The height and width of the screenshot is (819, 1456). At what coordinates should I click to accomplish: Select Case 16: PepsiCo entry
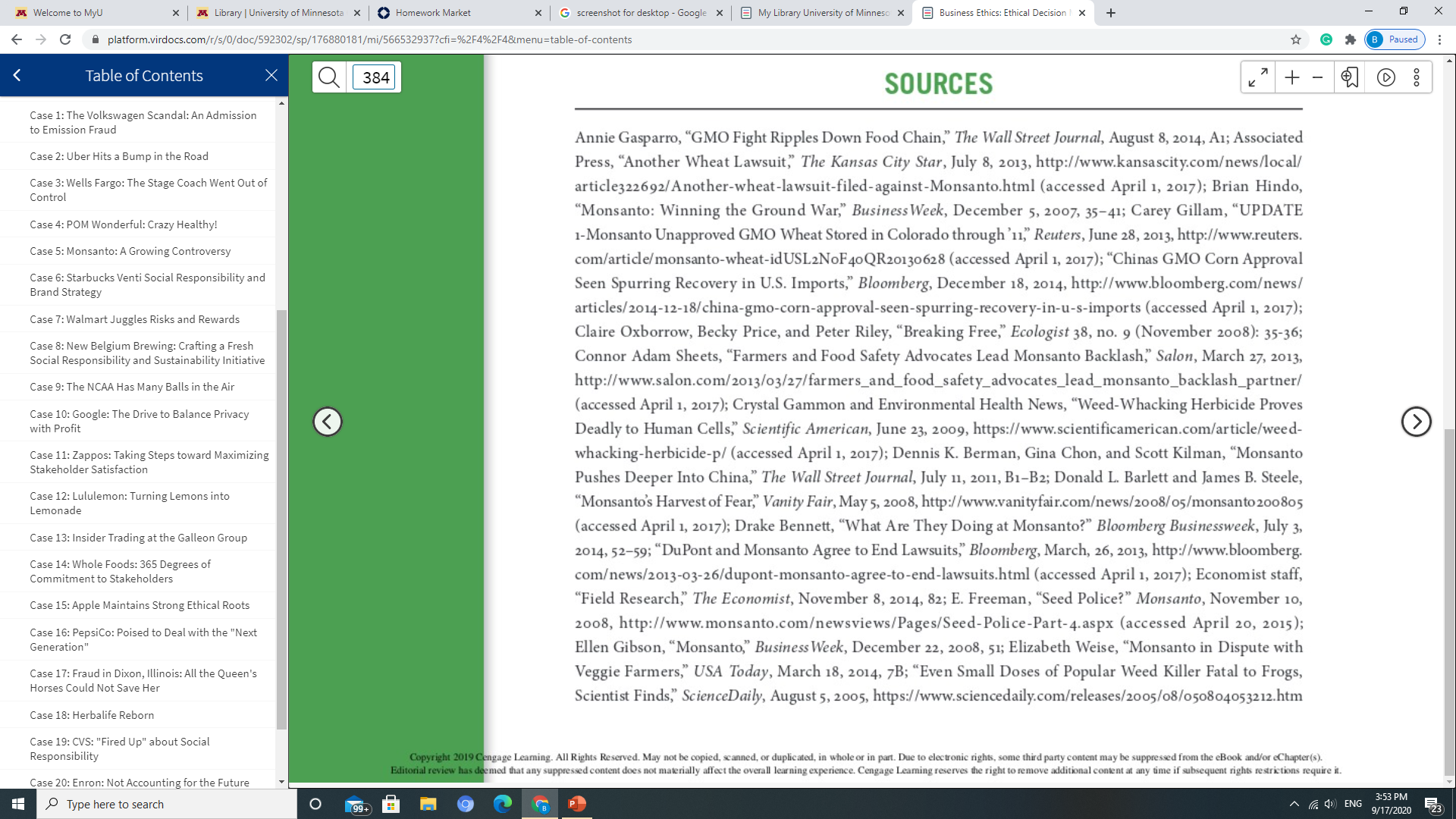[x=143, y=639]
